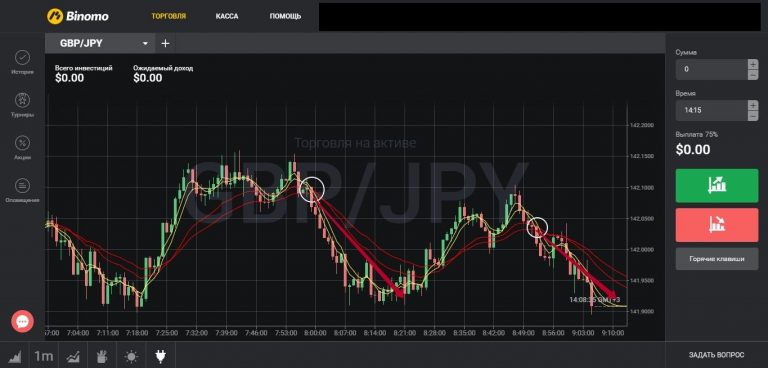Click the plug connection icon
Image resolution: width=768 pixels, height=368 pixels.
point(160,356)
